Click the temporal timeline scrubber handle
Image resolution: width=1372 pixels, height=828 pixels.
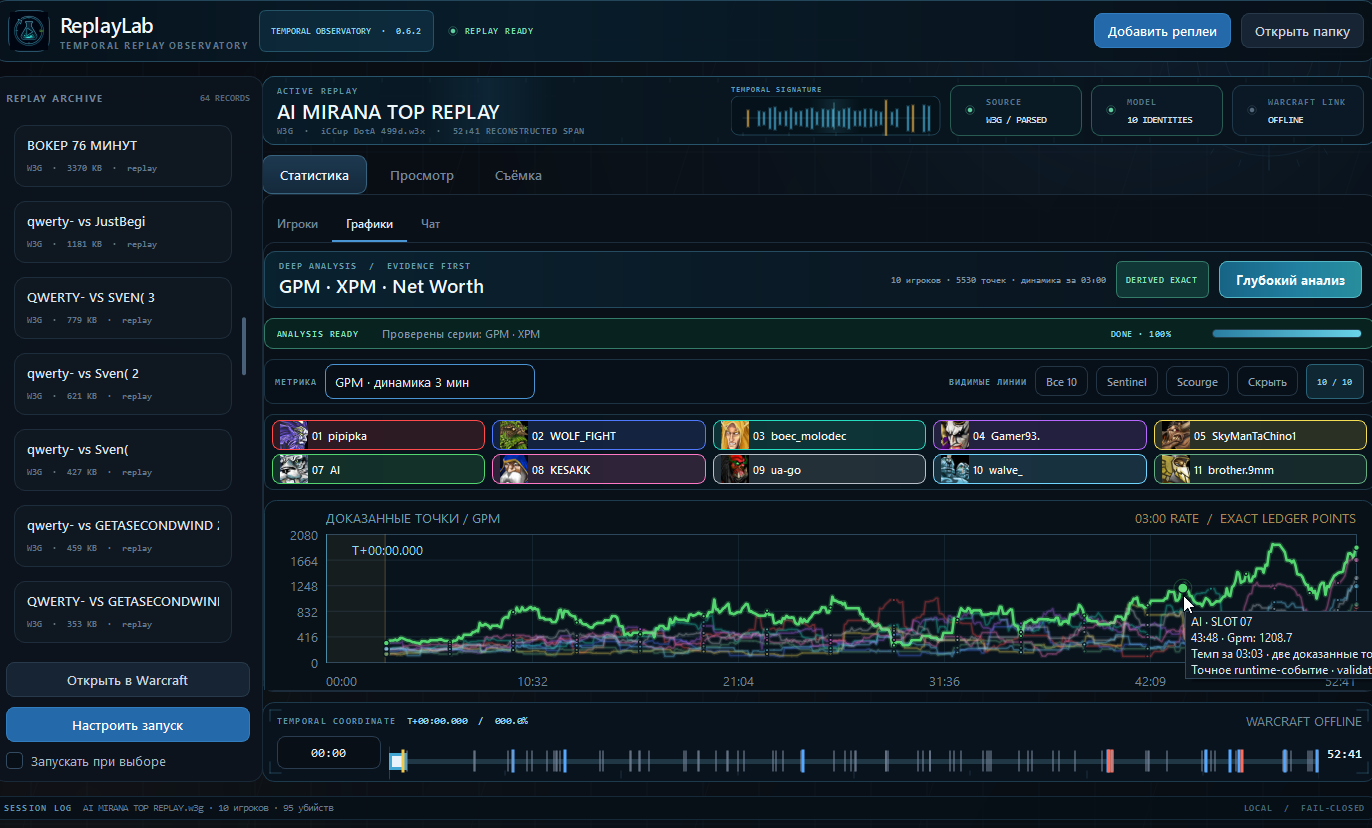[398, 762]
